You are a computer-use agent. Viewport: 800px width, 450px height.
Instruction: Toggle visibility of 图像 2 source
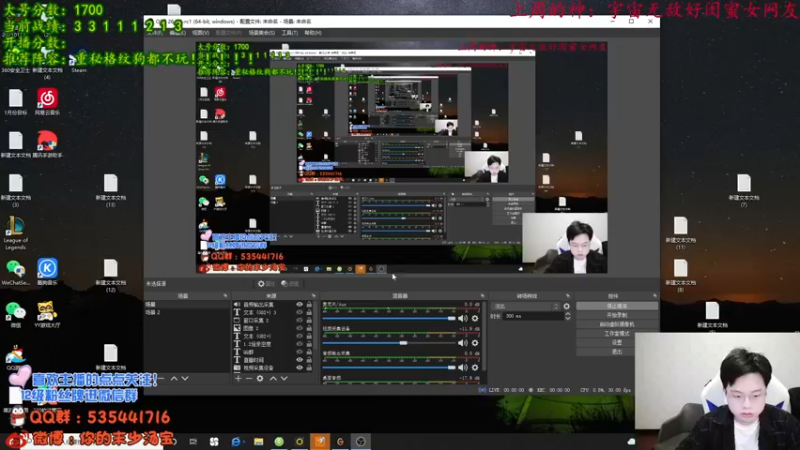(x=299, y=328)
